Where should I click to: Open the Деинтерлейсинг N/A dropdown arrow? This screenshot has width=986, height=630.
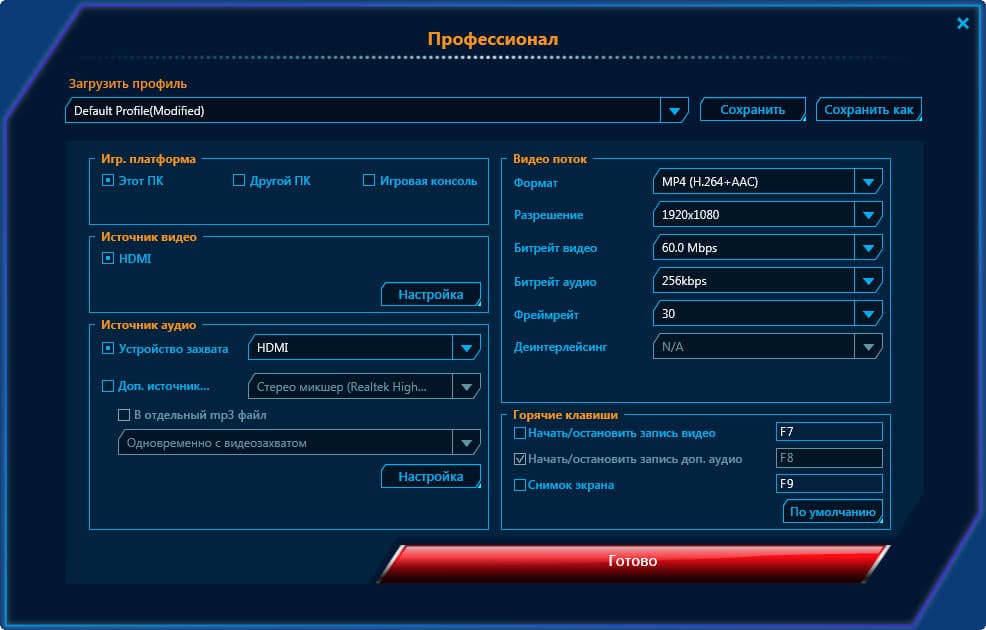[x=868, y=347]
